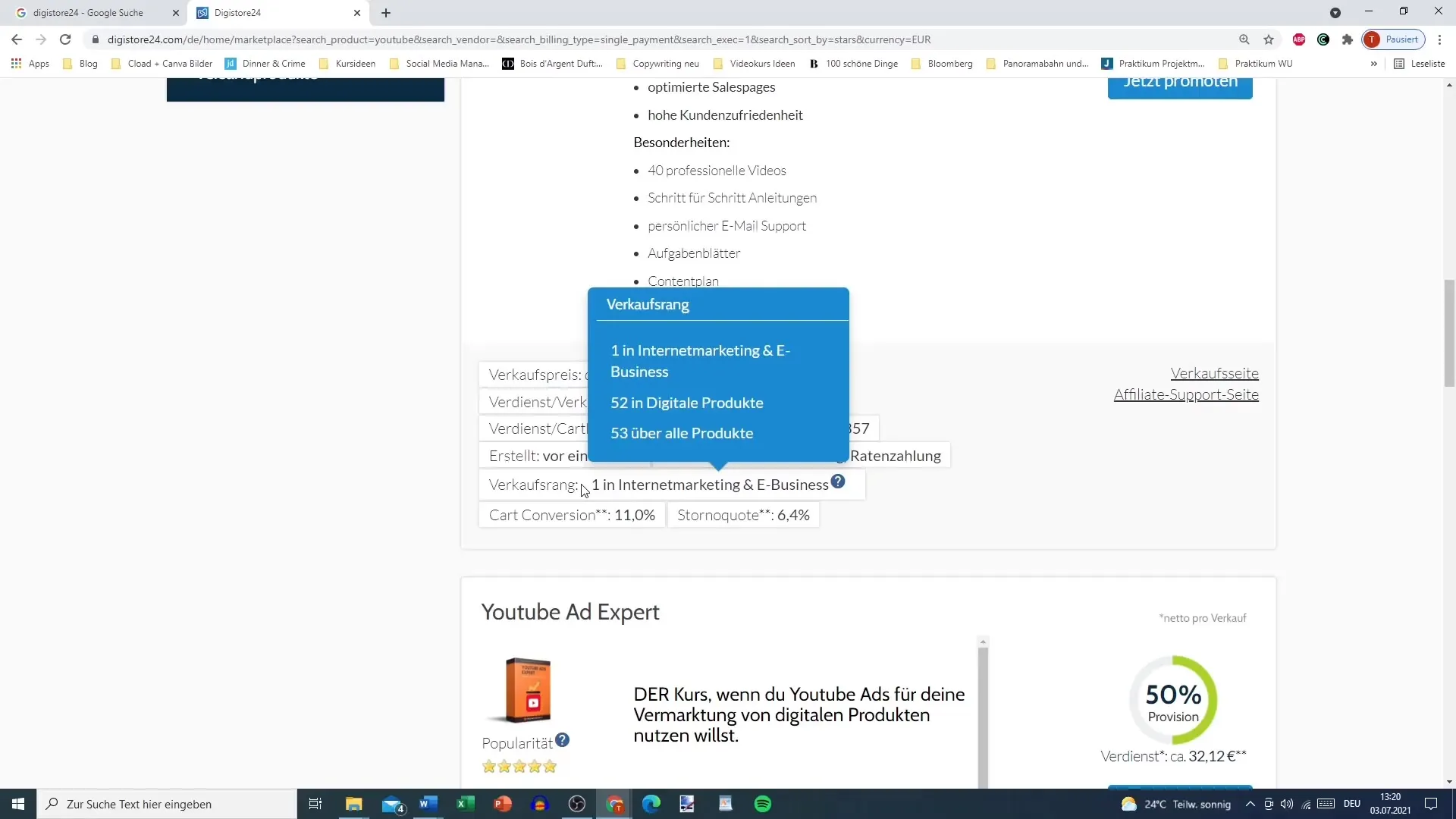Image resolution: width=1456 pixels, height=819 pixels.
Task: Switch to Chrome in the taskbar
Action: click(614, 804)
